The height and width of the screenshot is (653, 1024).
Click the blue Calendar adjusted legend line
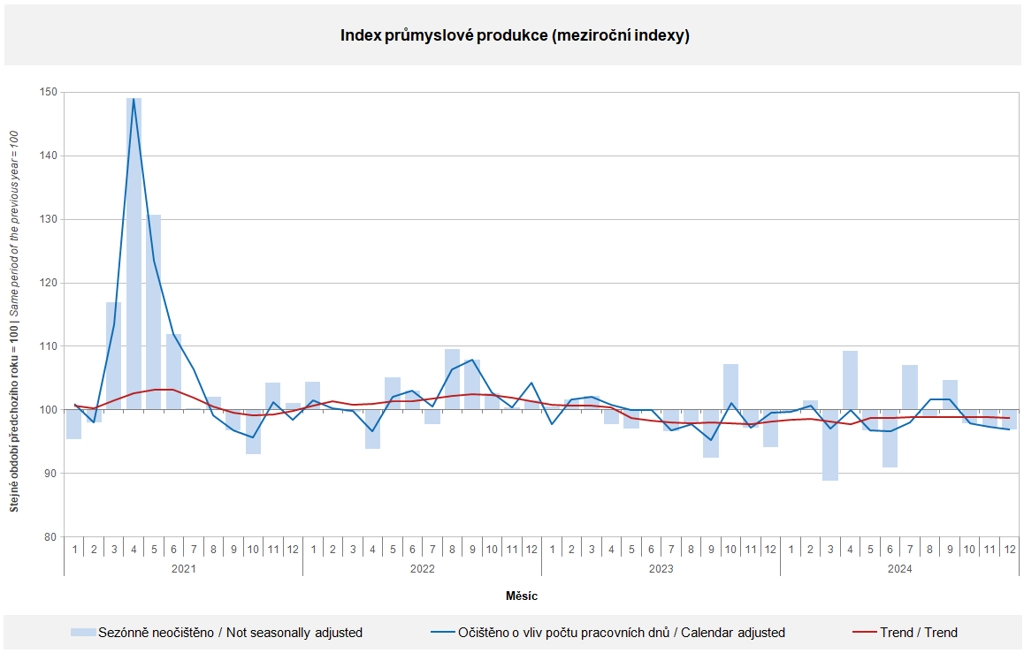coord(443,632)
